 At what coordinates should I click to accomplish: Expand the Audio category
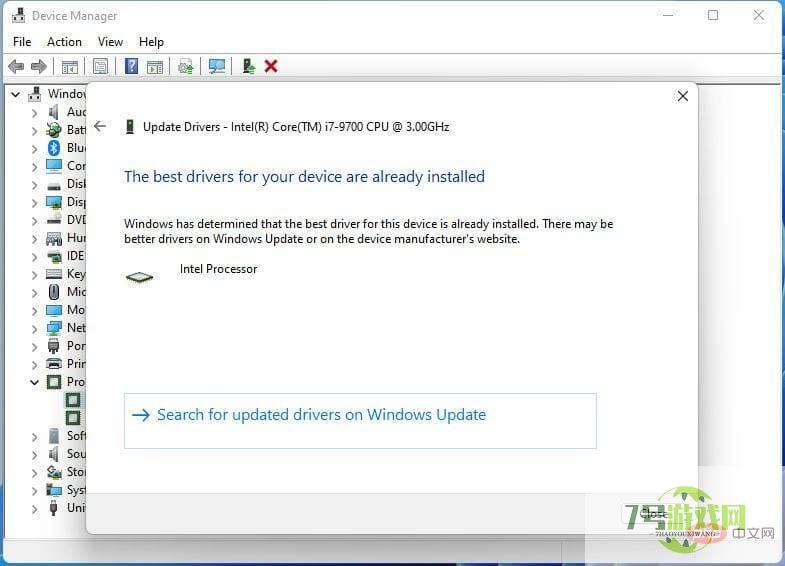coord(34,113)
